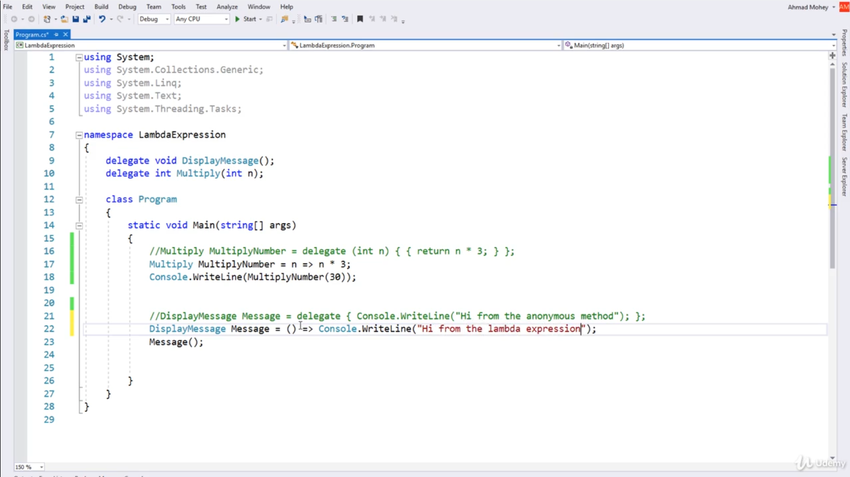Undo the last edit with the toolbar arrow
The width and height of the screenshot is (850, 477).
click(x=102, y=19)
